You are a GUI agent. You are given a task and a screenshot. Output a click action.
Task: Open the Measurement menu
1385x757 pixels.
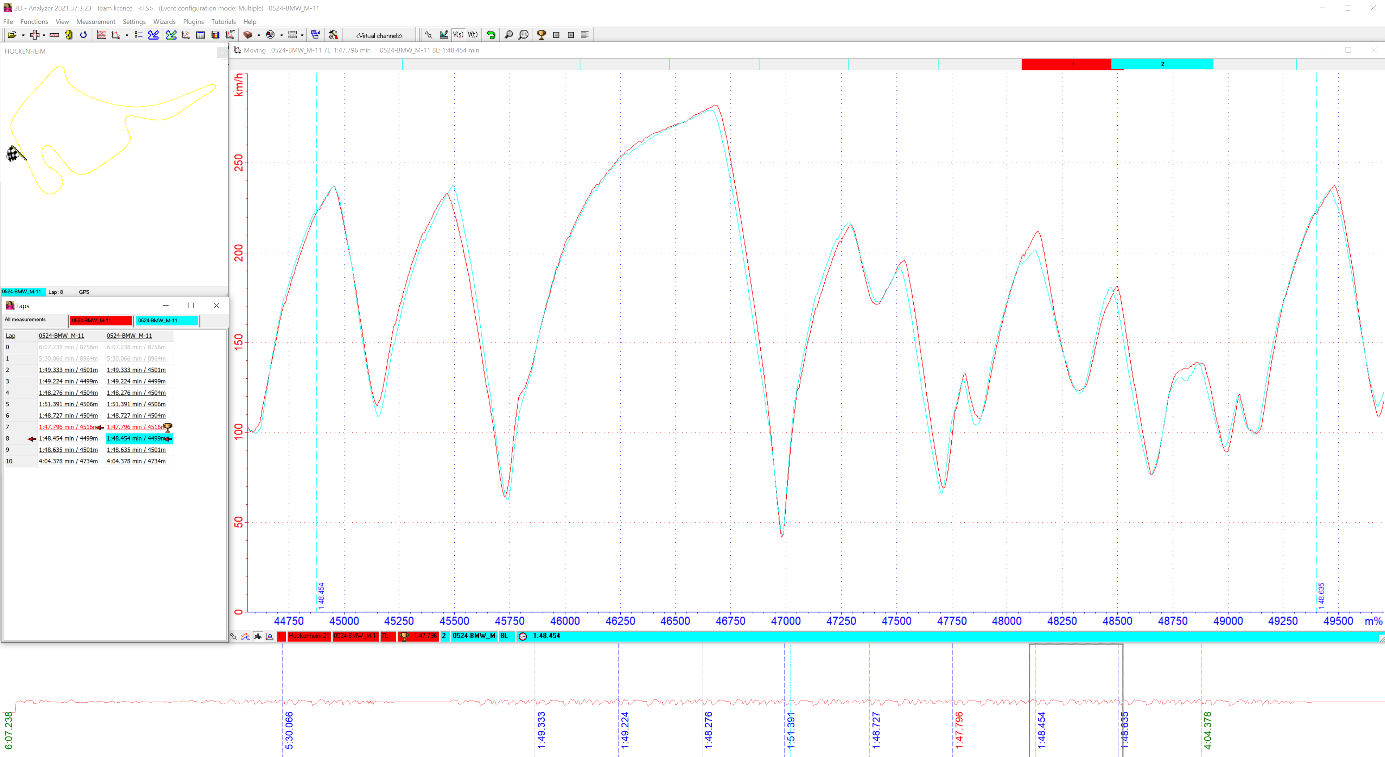coord(95,21)
